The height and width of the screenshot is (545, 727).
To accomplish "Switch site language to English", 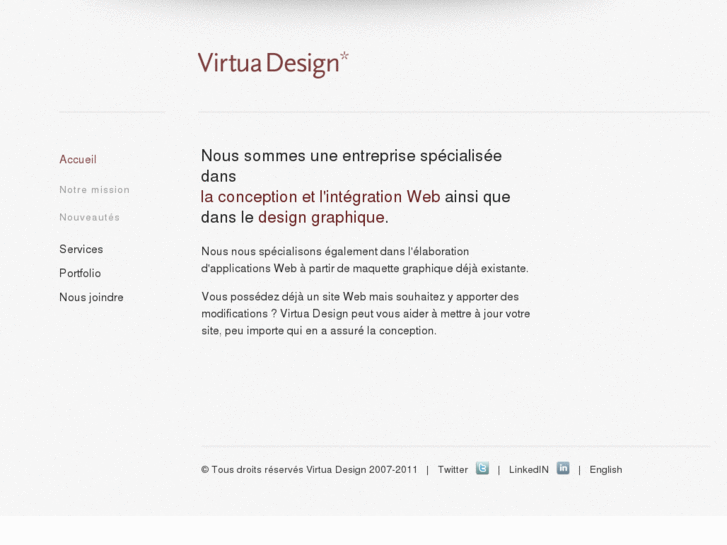I will pyautogui.click(x=606, y=470).
